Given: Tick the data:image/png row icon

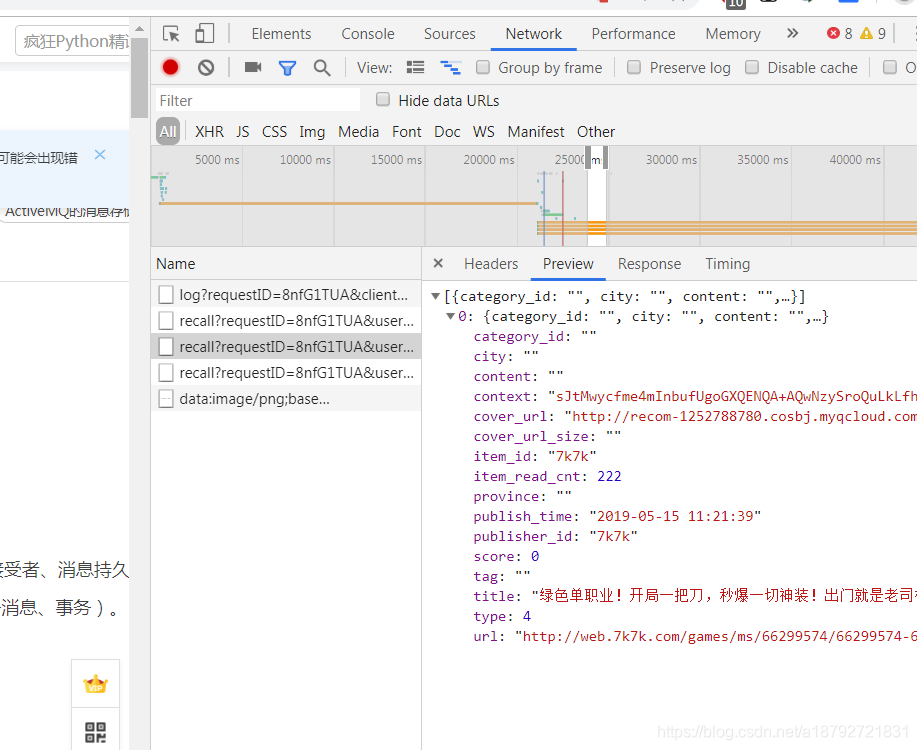Looking at the screenshot, I should [x=166, y=399].
